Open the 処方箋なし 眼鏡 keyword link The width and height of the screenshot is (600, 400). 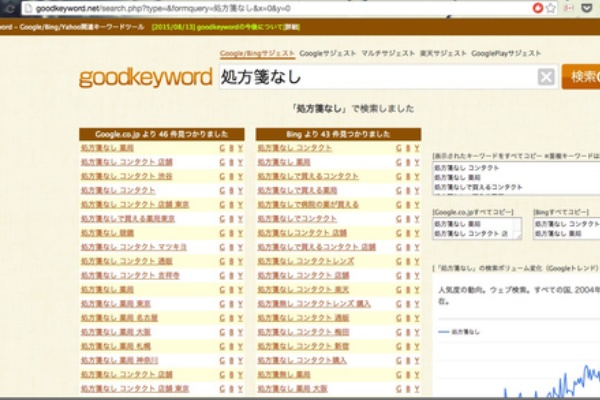coord(107,233)
